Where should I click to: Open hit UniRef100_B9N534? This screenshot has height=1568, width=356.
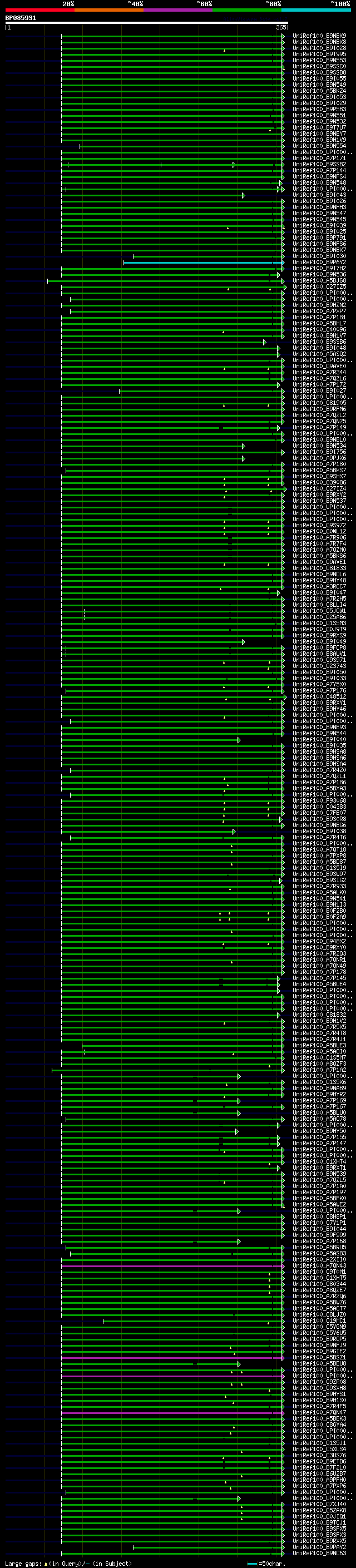point(319,446)
